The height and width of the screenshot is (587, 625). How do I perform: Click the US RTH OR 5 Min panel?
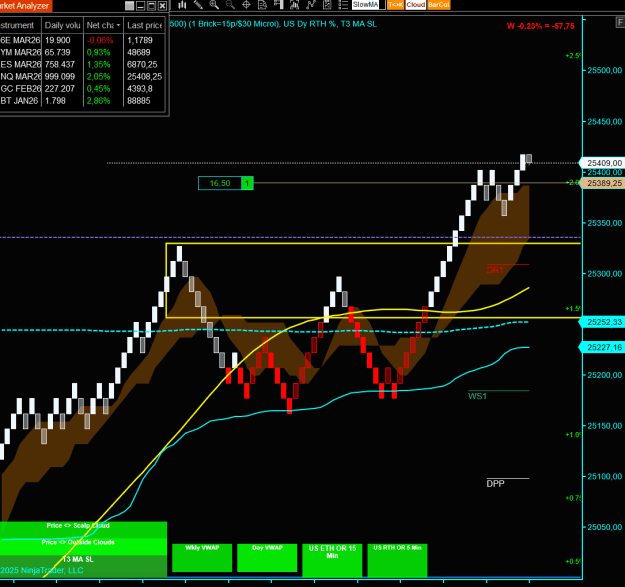tap(397, 560)
